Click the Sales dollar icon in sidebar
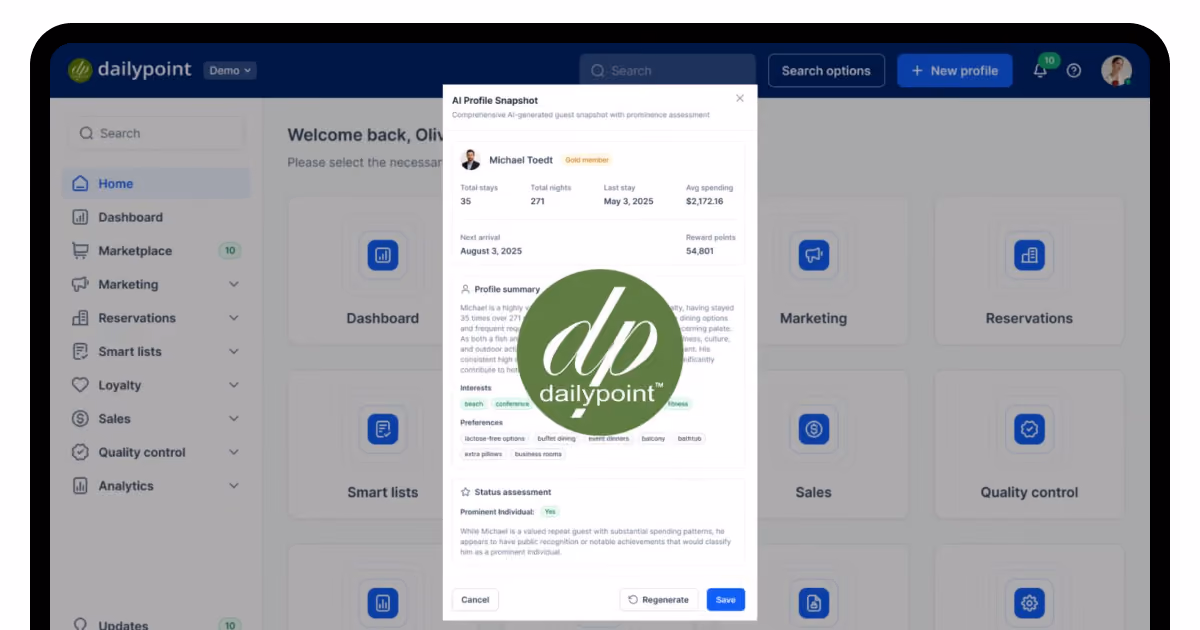 pyautogui.click(x=81, y=419)
